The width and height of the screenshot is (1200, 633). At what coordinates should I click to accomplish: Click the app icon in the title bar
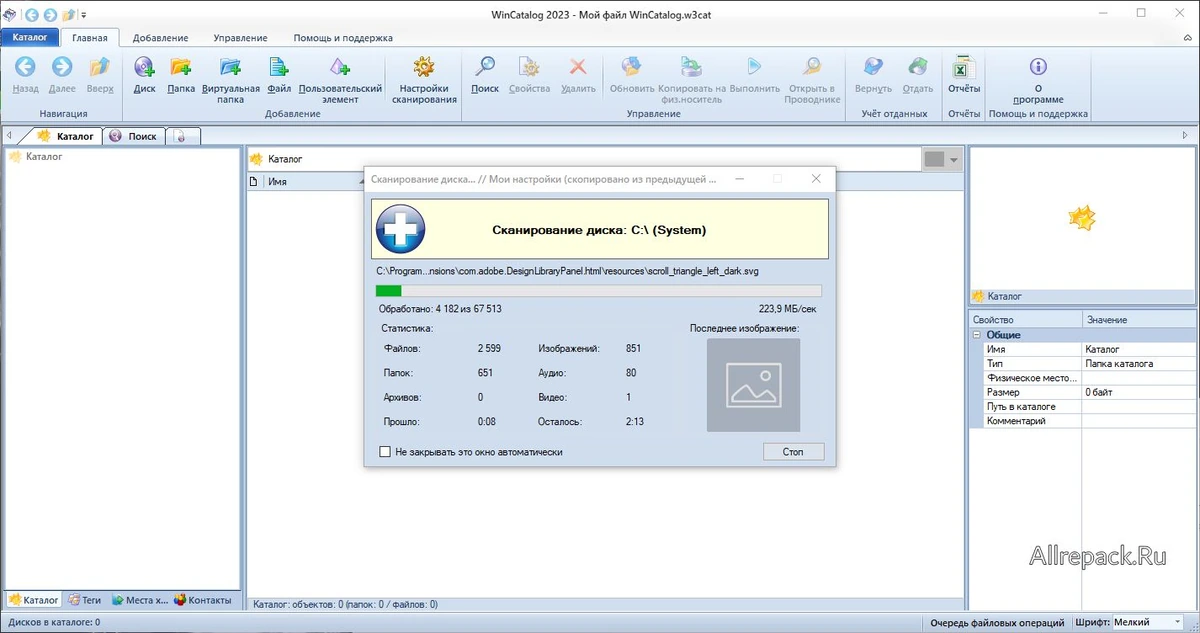(x=10, y=14)
